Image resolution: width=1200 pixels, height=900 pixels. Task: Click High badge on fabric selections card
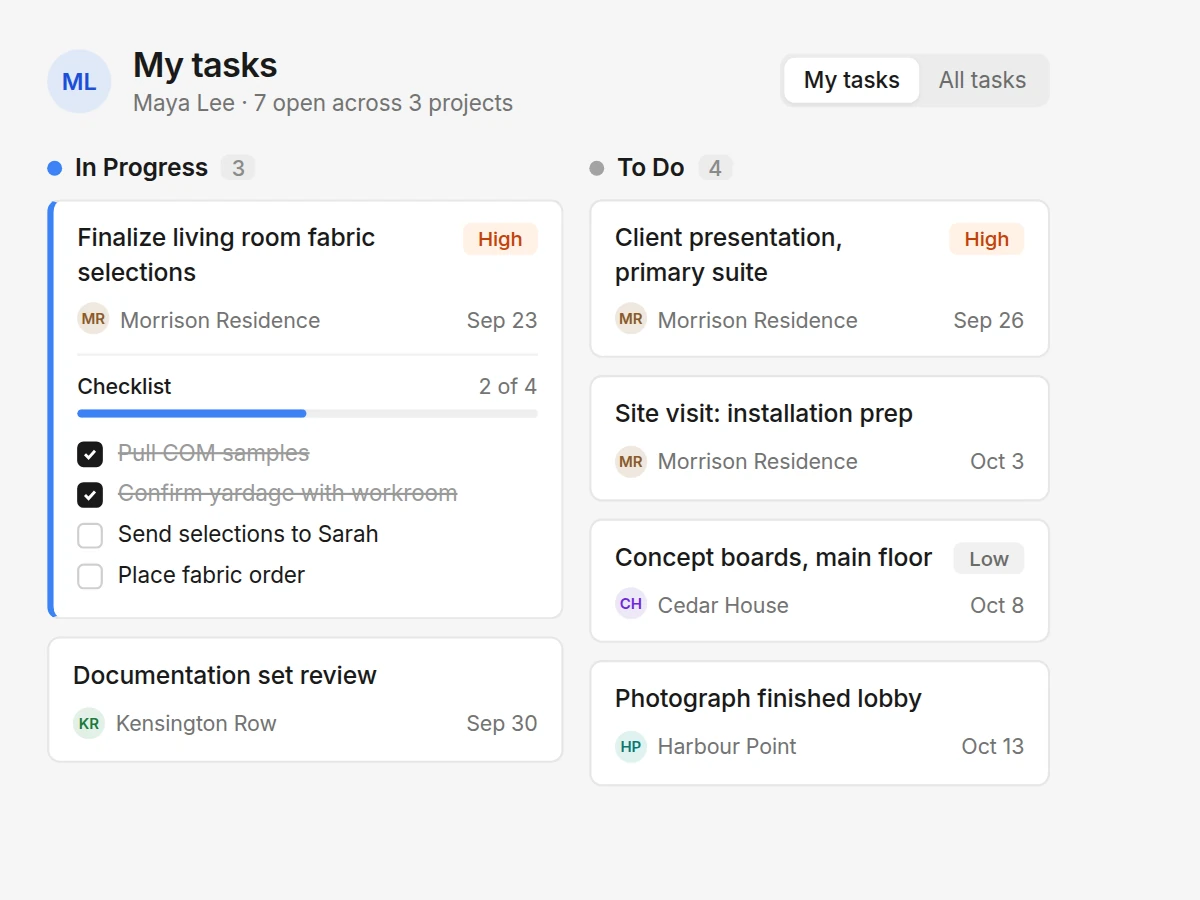(x=500, y=239)
